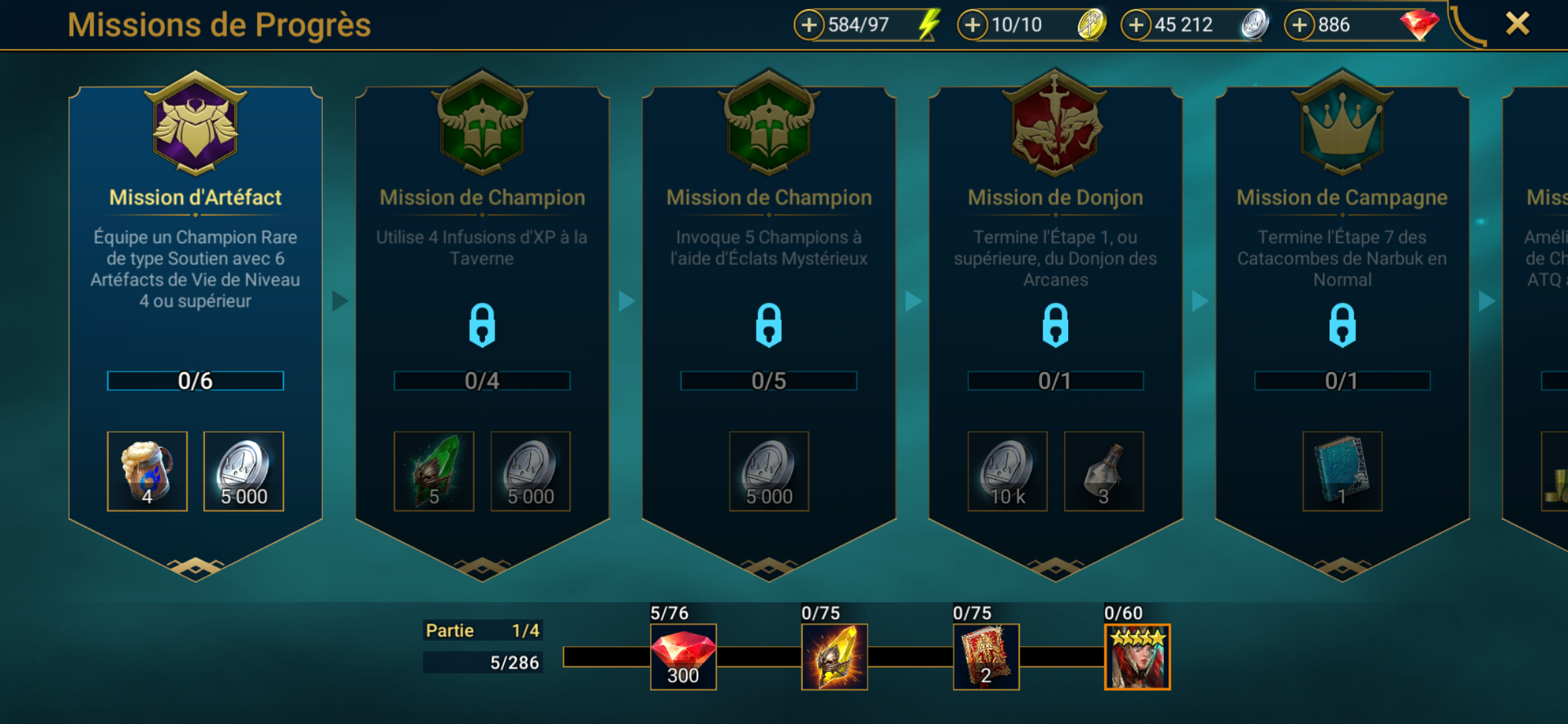Add silver via plus next to 45 212
Image resolution: width=1568 pixels, height=724 pixels.
click(x=1136, y=25)
